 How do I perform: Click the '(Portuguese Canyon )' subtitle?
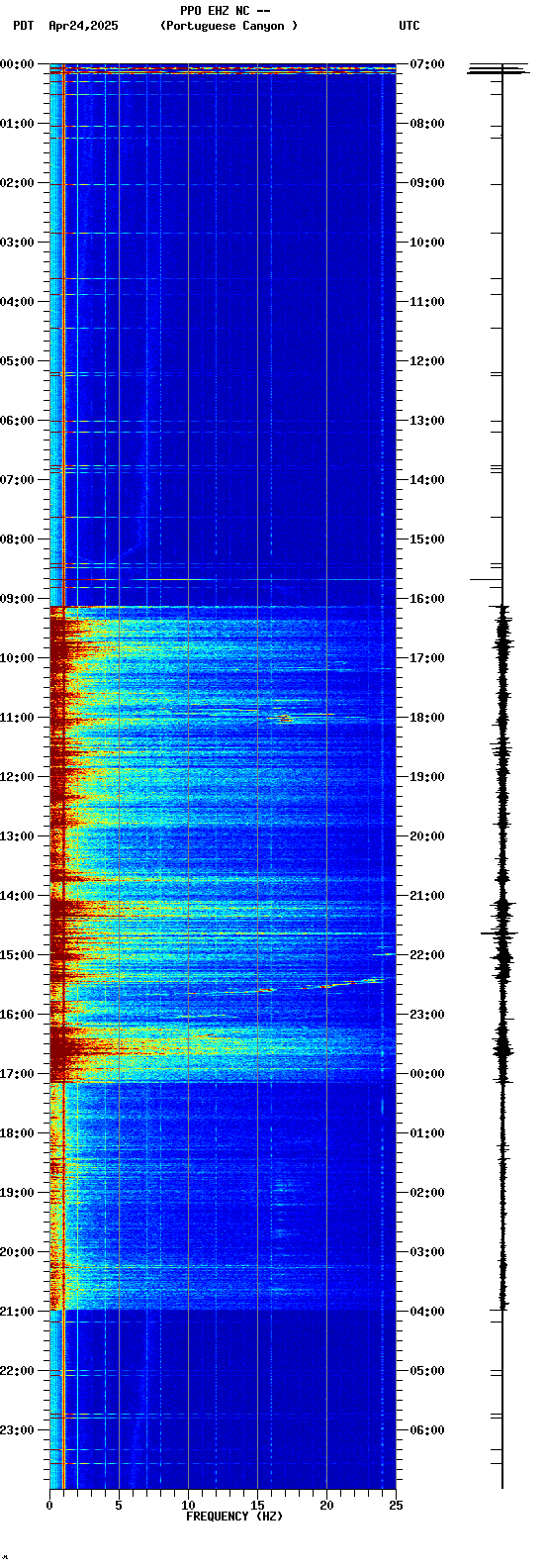[228, 26]
